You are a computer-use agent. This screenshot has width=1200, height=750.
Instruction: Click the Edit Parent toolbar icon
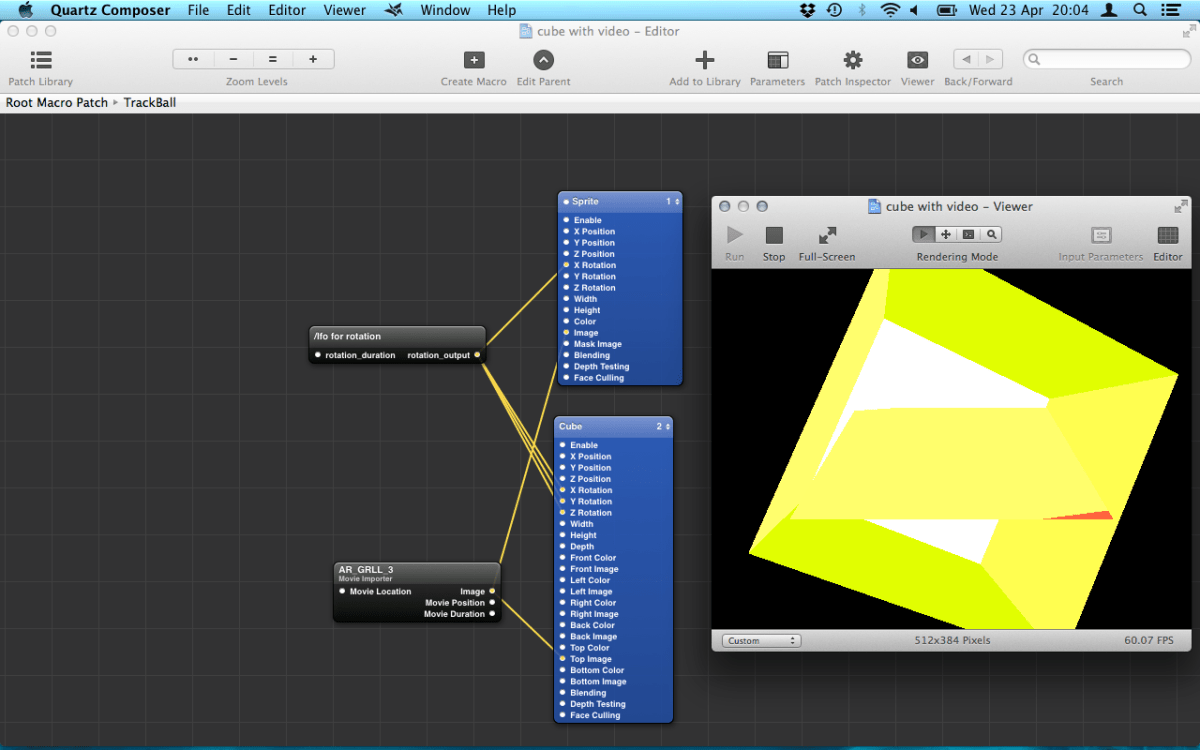[x=543, y=60]
